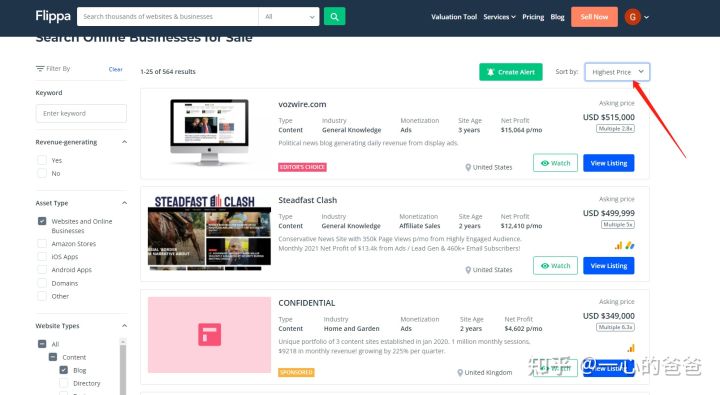The image size is (720, 395).
Task: Check the Revenue-generating Yes checkbox
Action: click(42, 160)
